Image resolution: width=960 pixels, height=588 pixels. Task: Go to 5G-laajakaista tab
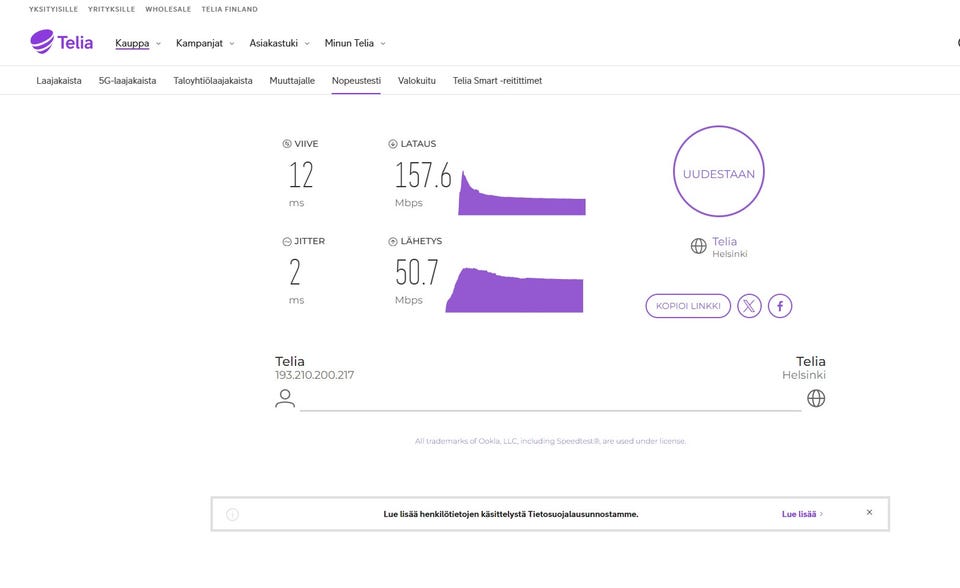point(127,80)
